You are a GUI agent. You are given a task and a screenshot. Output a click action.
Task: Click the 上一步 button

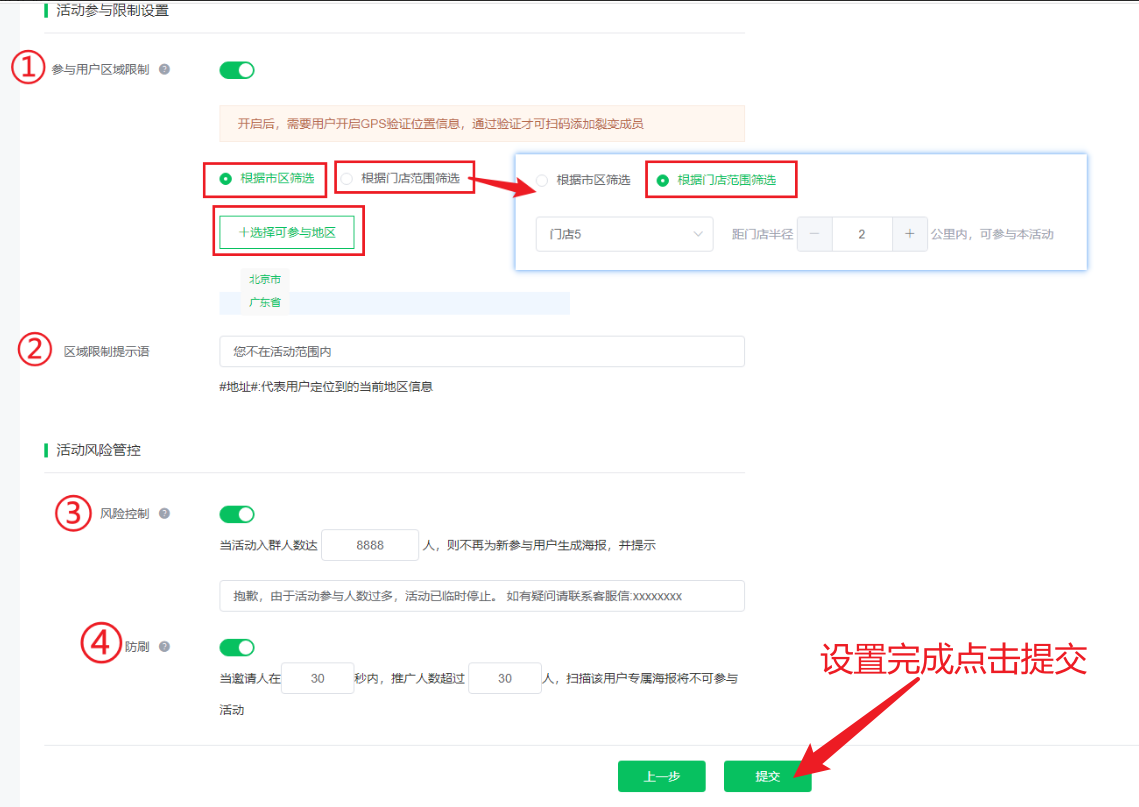pos(661,776)
